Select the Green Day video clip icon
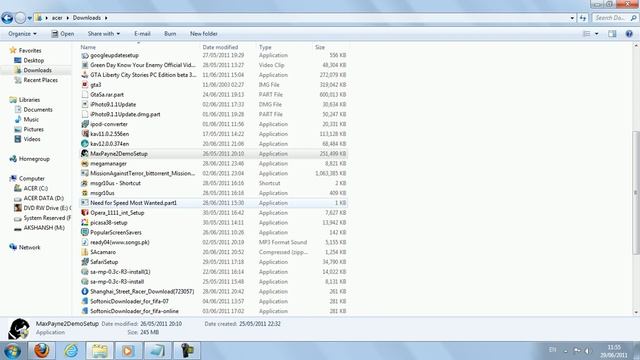This screenshot has width=640, height=360. [85, 65]
